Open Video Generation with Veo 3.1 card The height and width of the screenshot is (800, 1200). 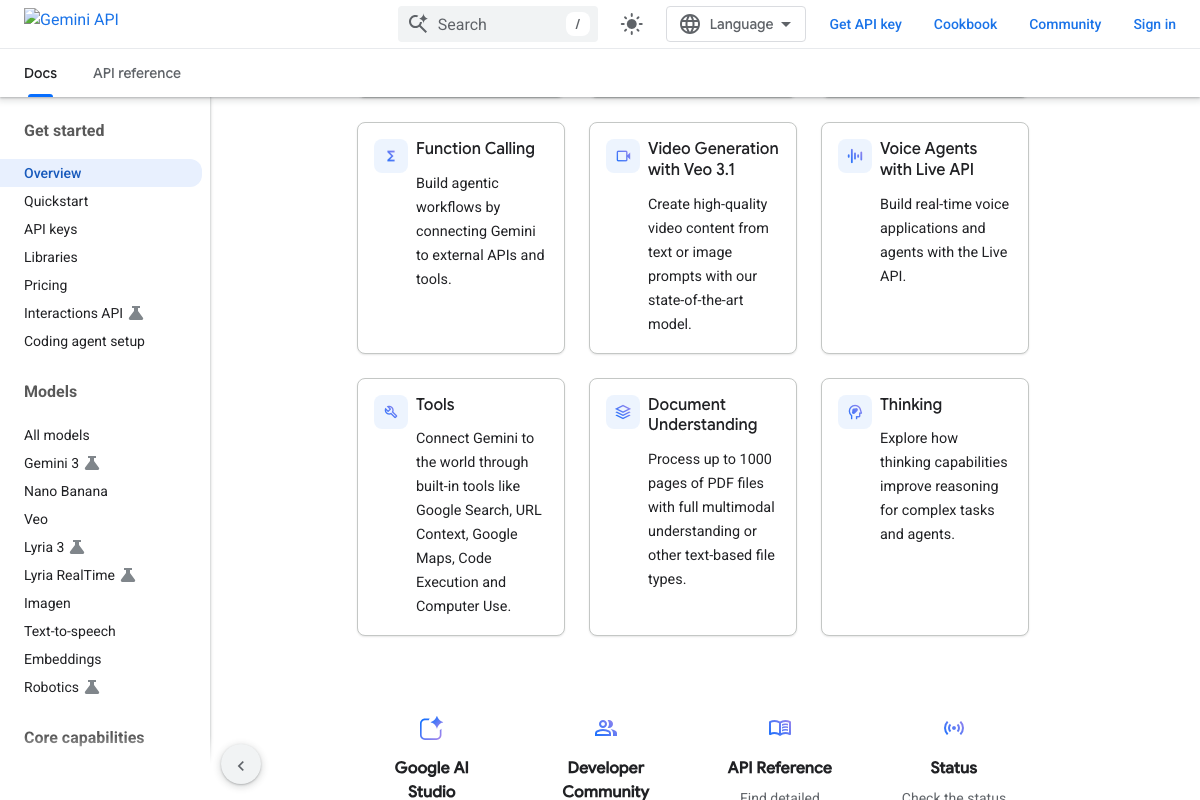tap(713, 159)
